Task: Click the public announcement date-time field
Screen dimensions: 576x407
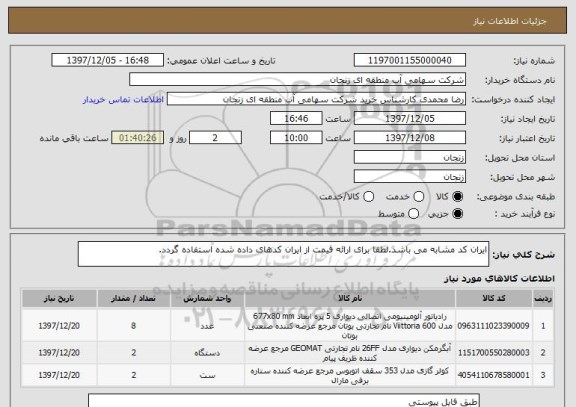Action: click(x=108, y=60)
